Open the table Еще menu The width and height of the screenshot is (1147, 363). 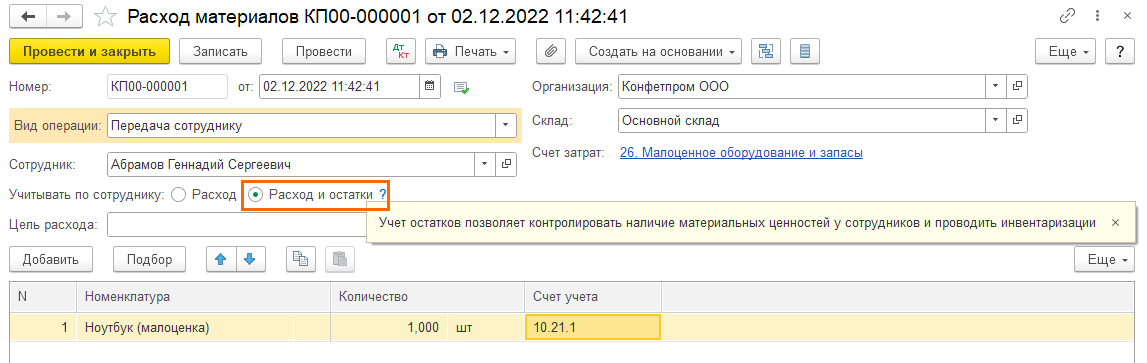pos(1104,259)
